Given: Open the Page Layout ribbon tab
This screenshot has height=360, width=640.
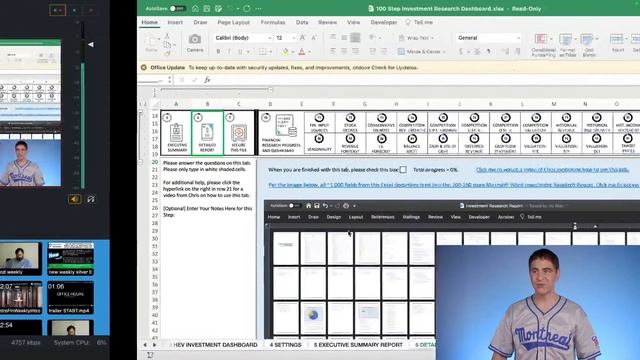Looking at the screenshot, I should [x=233, y=22].
